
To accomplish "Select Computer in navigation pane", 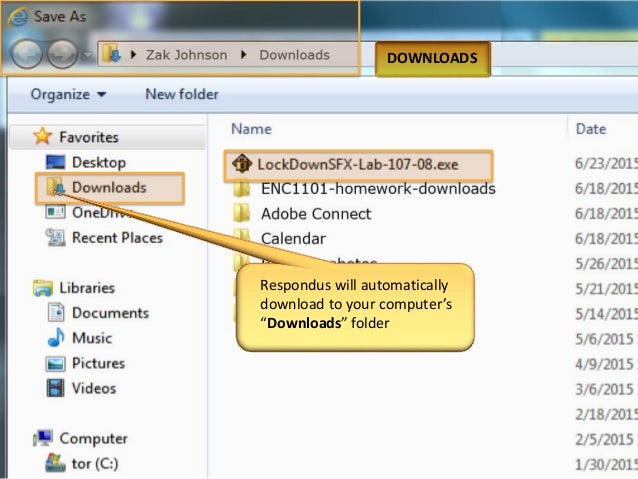I will [x=93, y=438].
